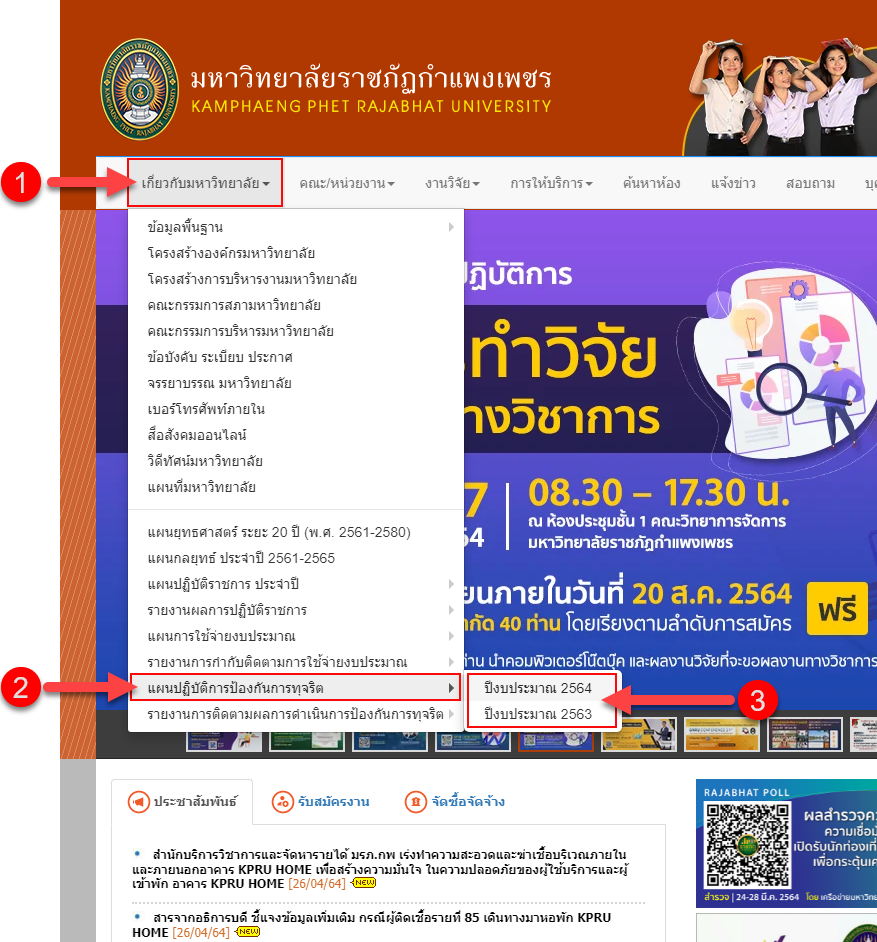Click the Rajabhat Poll QR code banner
This screenshot has height=942, width=877.
786,843
